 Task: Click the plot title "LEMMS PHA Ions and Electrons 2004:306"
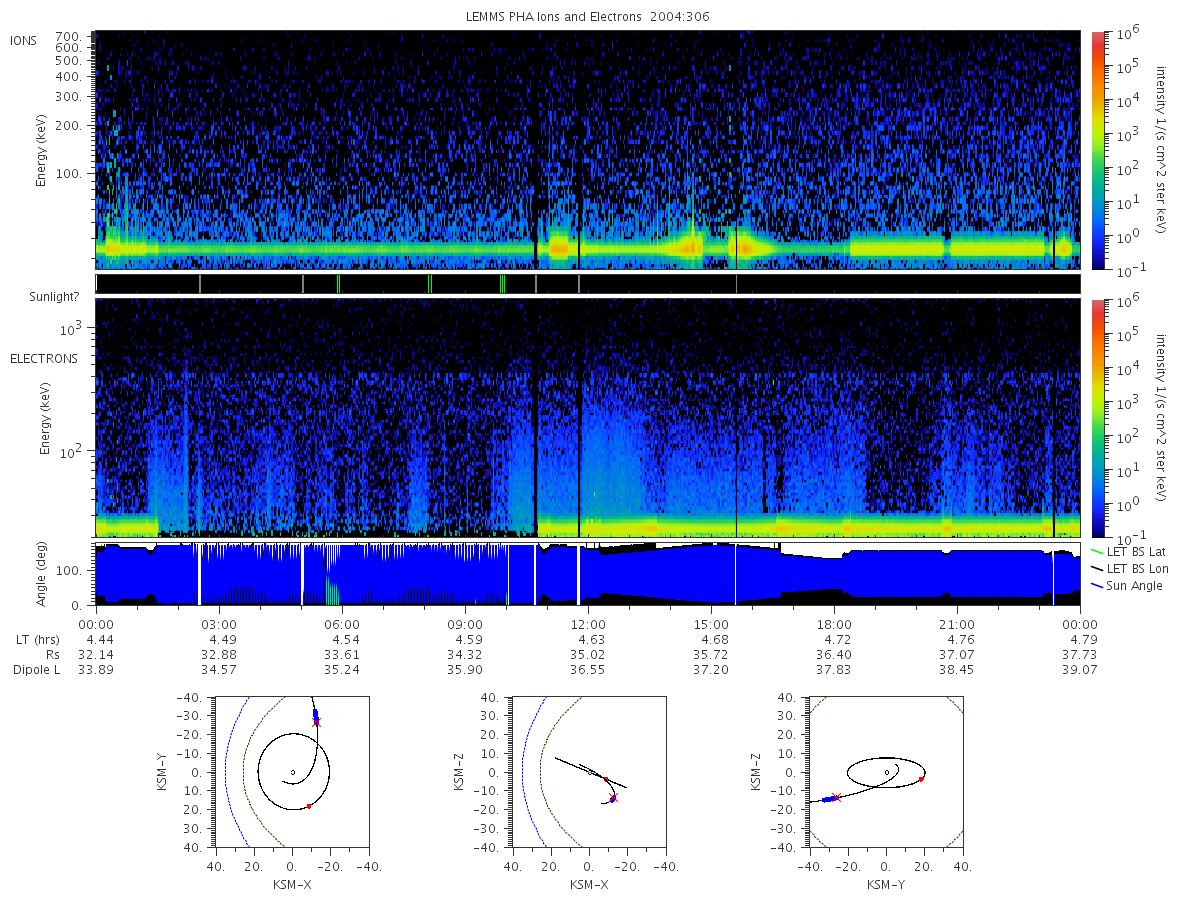pos(588,17)
